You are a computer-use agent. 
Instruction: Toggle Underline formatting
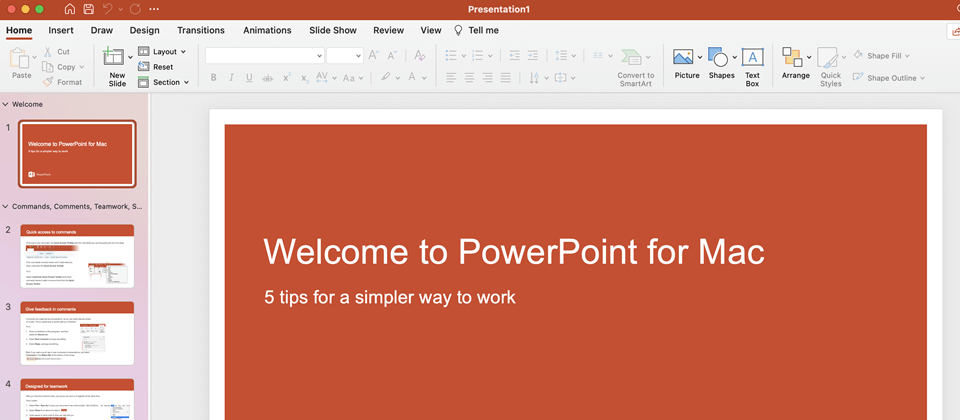tap(249, 78)
